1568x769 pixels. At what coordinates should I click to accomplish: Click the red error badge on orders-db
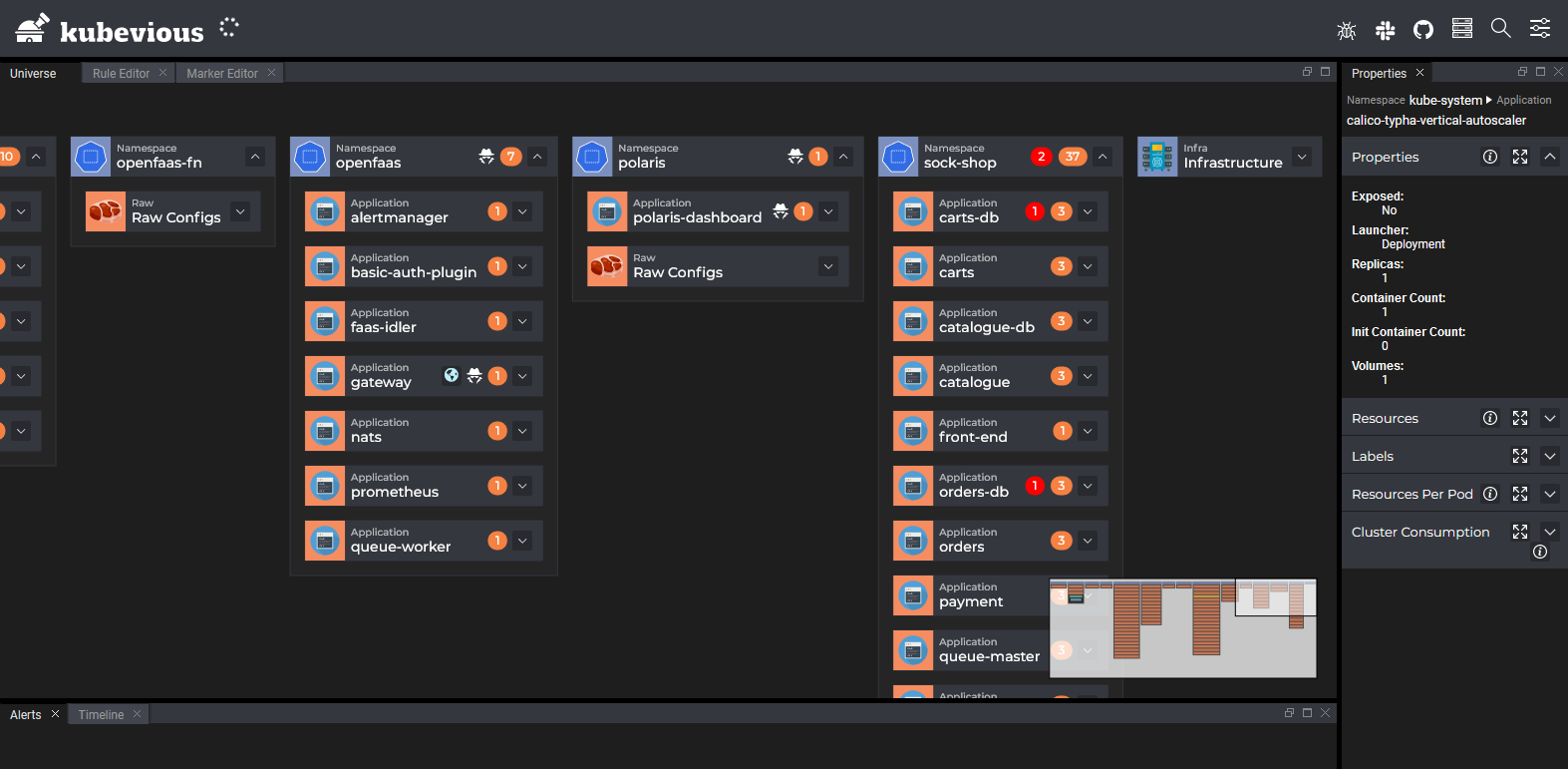(x=1035, y=486)
